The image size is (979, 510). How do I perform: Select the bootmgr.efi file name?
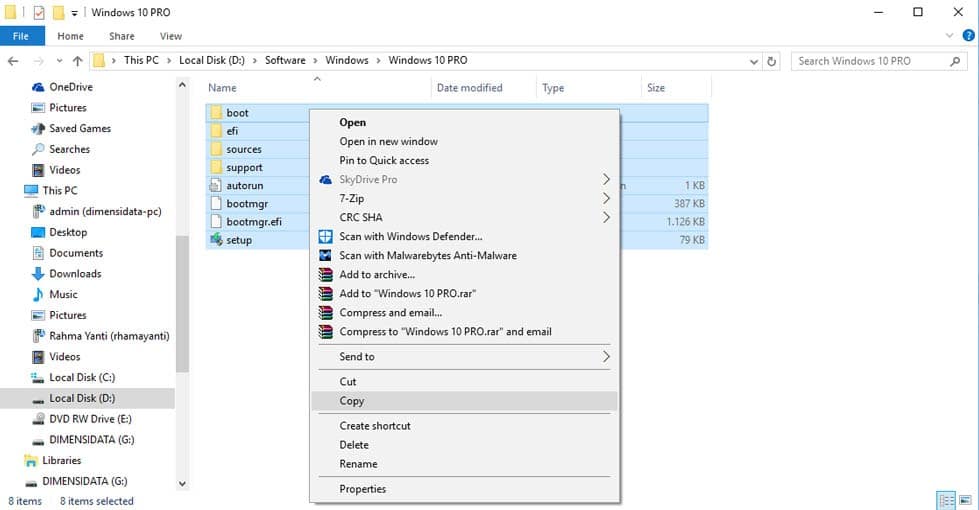(253, 222)
